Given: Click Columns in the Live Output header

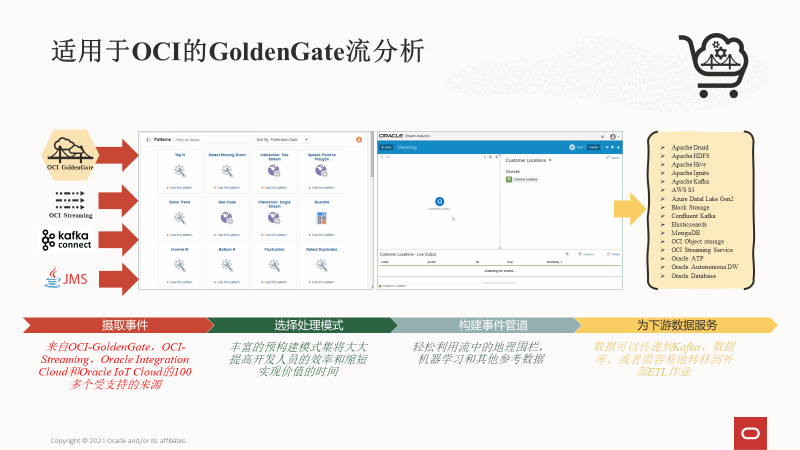Looking at the screenshot, I should [586, 254].
